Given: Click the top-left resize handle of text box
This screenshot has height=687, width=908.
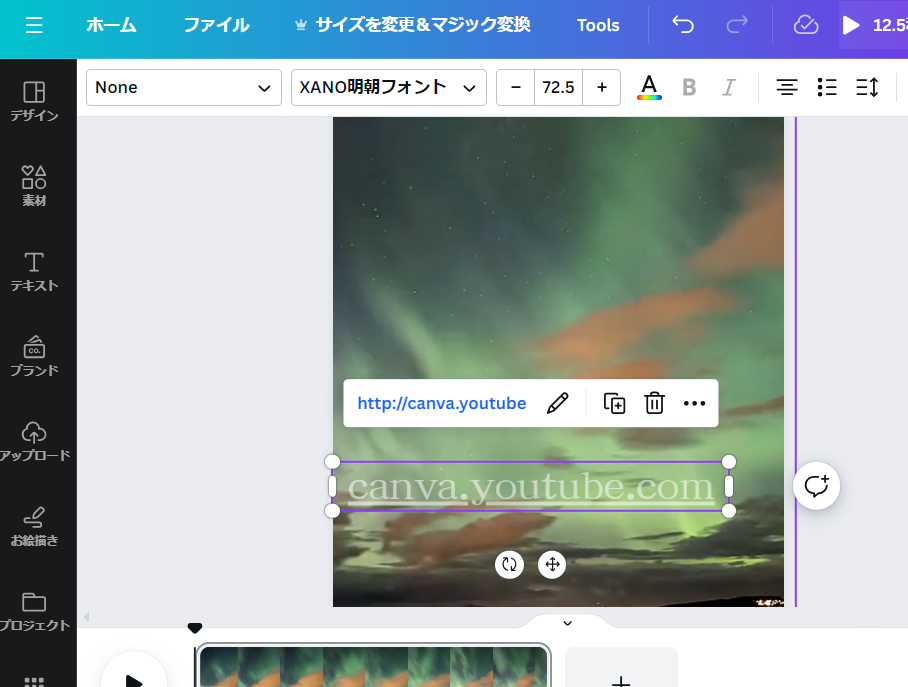Looking at the screenshot, I should pos(332,462).
